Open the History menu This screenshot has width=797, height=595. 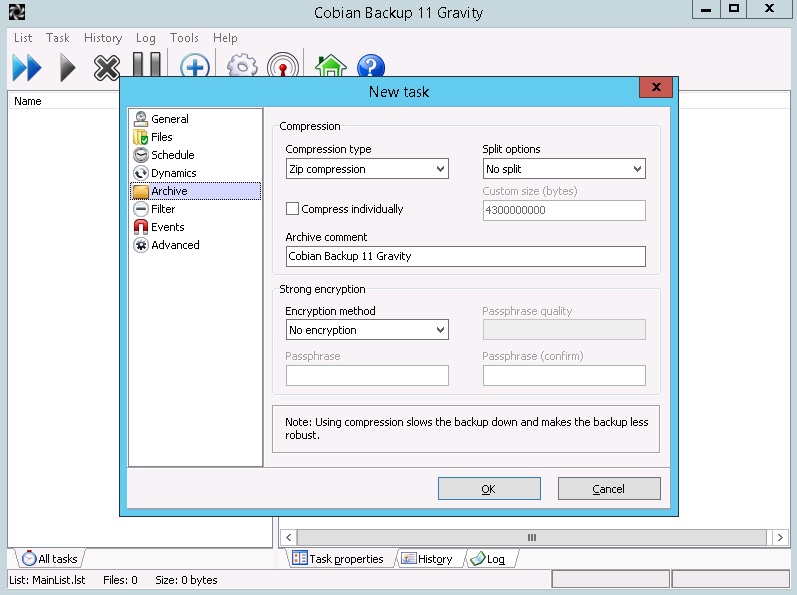point(103,38)
